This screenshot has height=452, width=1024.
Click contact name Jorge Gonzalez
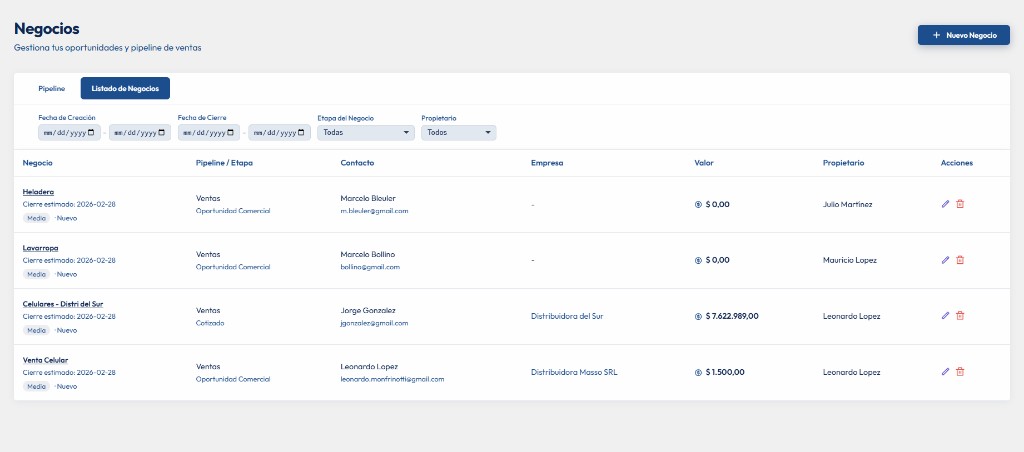368,310
